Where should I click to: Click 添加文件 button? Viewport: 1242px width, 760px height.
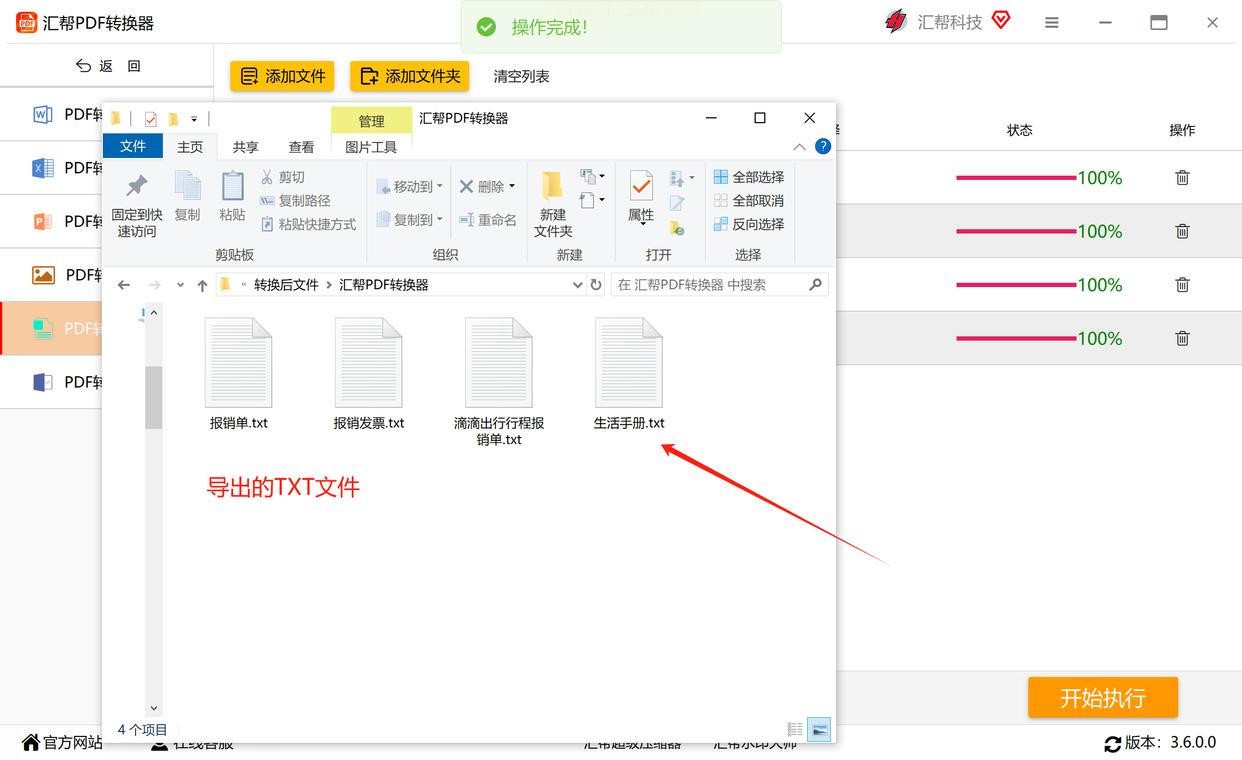[x=282, y=76]
